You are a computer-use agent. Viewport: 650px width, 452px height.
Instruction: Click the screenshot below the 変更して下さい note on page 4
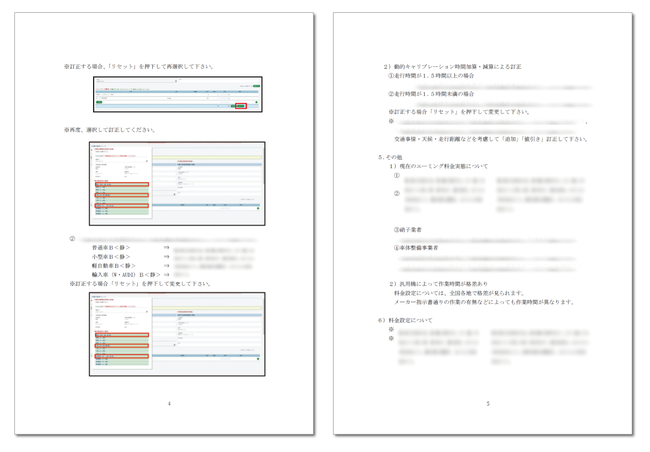(x=177, y=334)
